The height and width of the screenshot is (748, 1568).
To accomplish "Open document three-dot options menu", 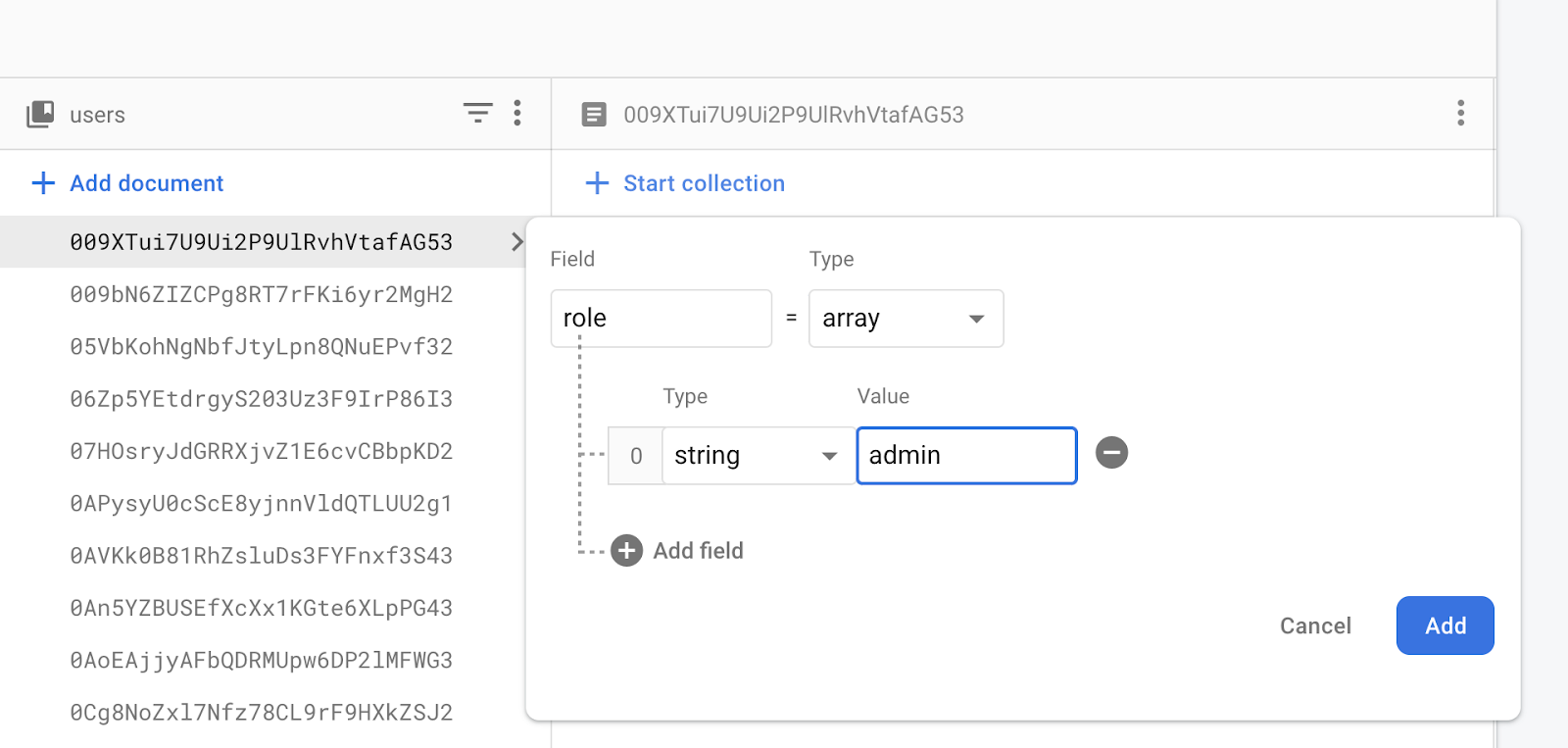I will click(x=1460, y=114).
